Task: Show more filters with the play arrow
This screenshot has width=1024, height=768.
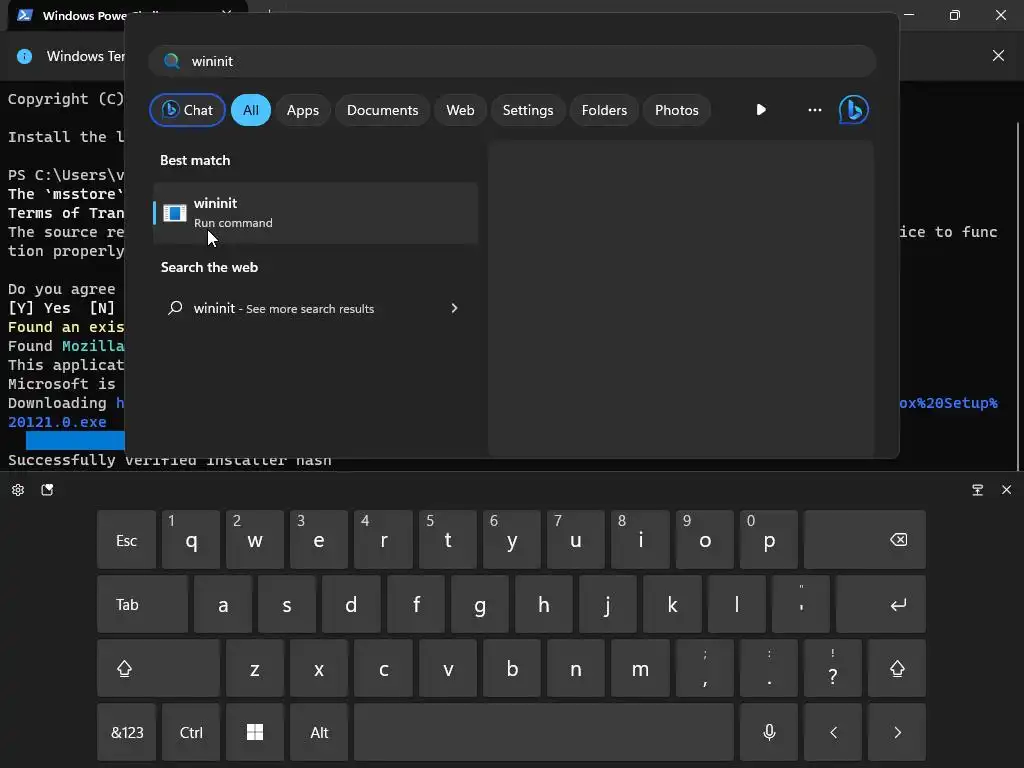Action: (761, 110)
